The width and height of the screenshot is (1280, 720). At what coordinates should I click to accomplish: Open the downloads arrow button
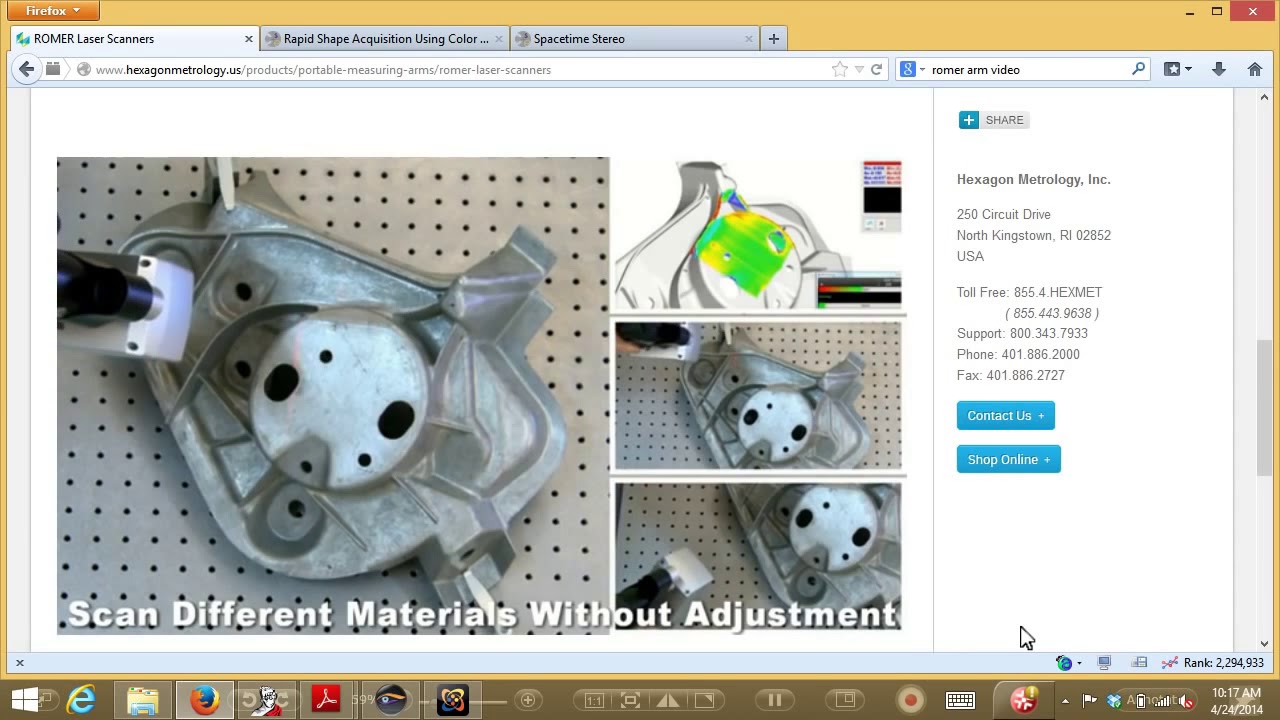tap(1218, 69)
